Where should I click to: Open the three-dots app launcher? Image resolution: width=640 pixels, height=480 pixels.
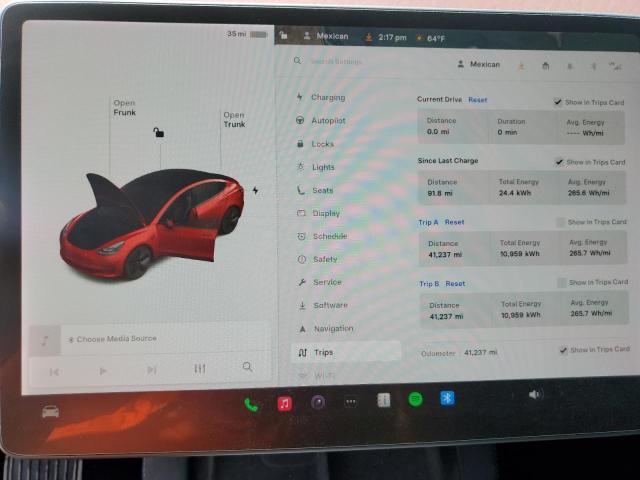click(351, 402)
